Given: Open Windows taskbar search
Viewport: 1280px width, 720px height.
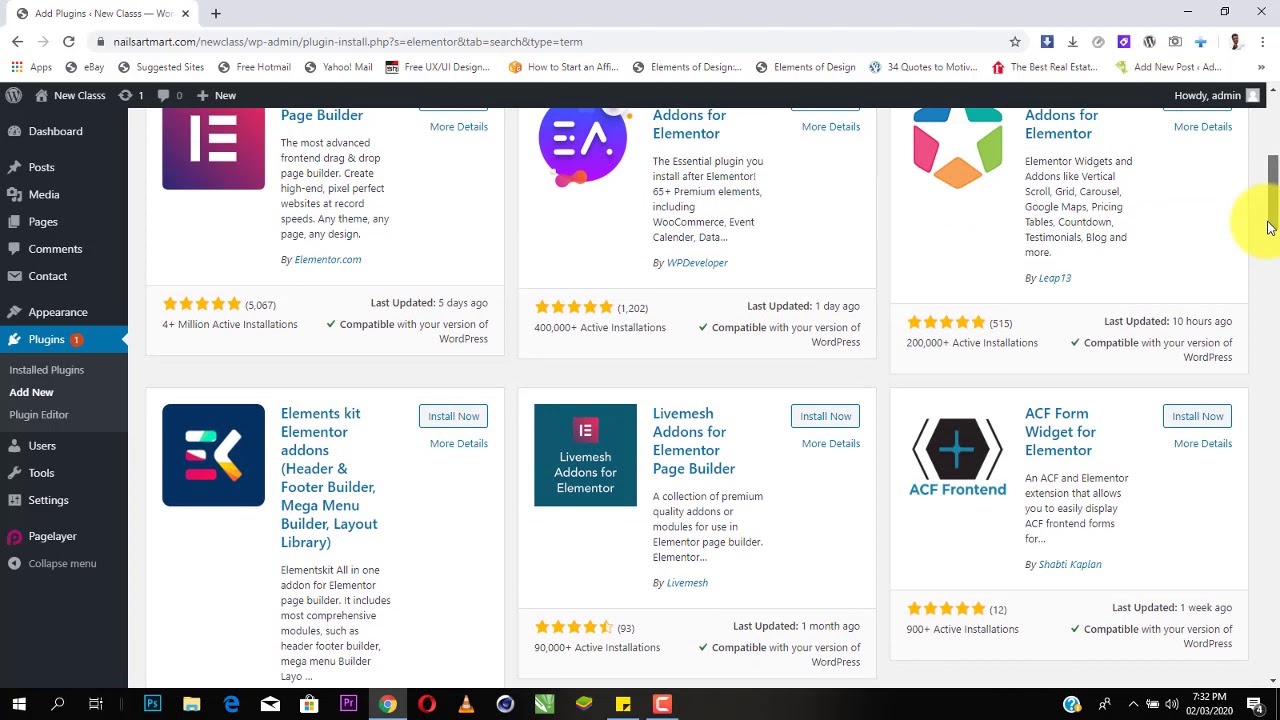Looking at the screenshot, I should point(57,704).
